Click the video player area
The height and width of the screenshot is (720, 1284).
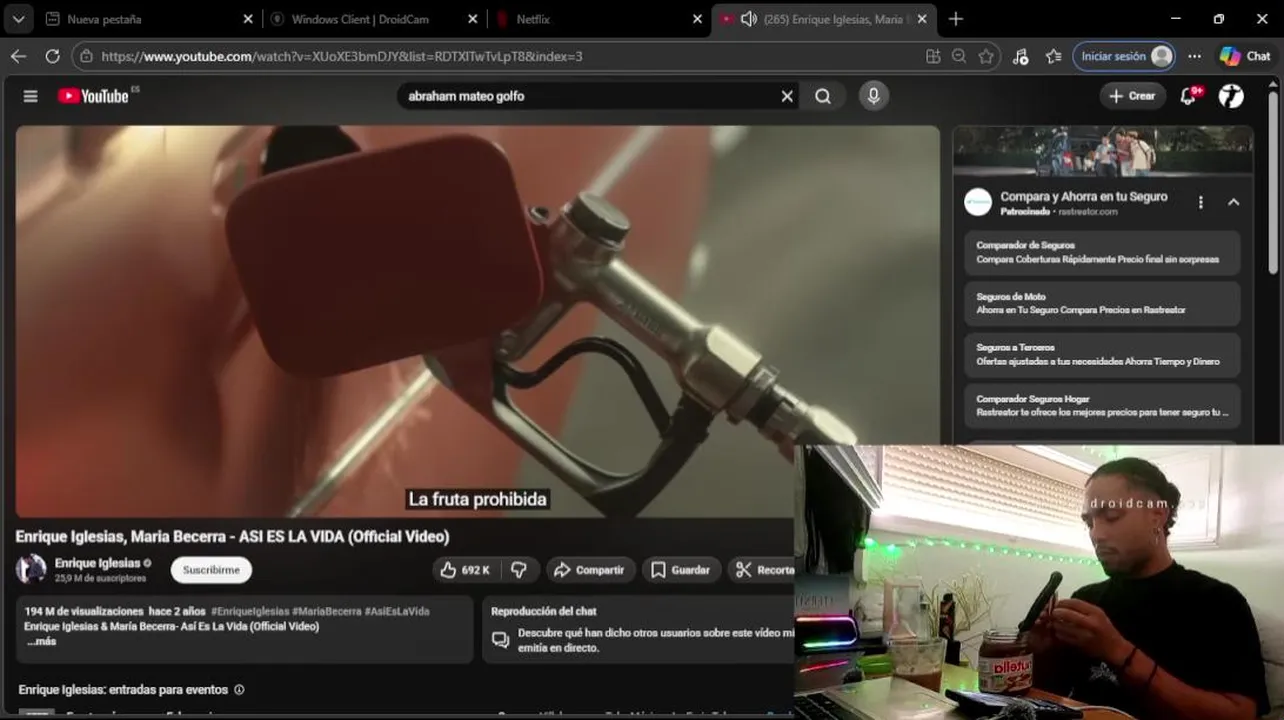pos(477,321)
